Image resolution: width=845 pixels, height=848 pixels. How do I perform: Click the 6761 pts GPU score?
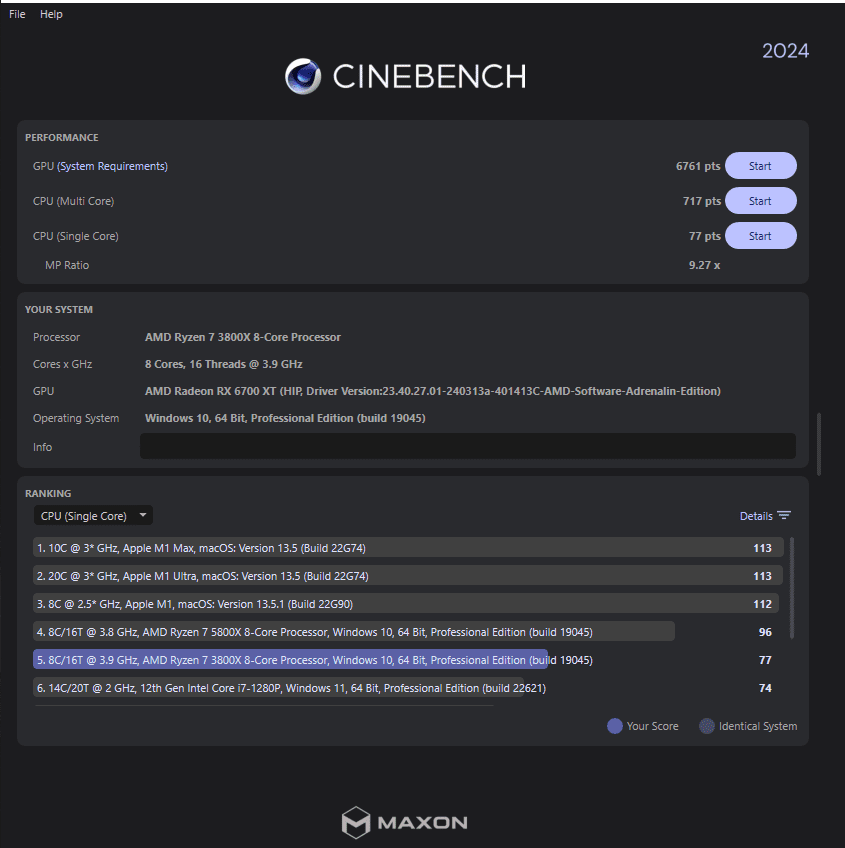click(698, 166)
